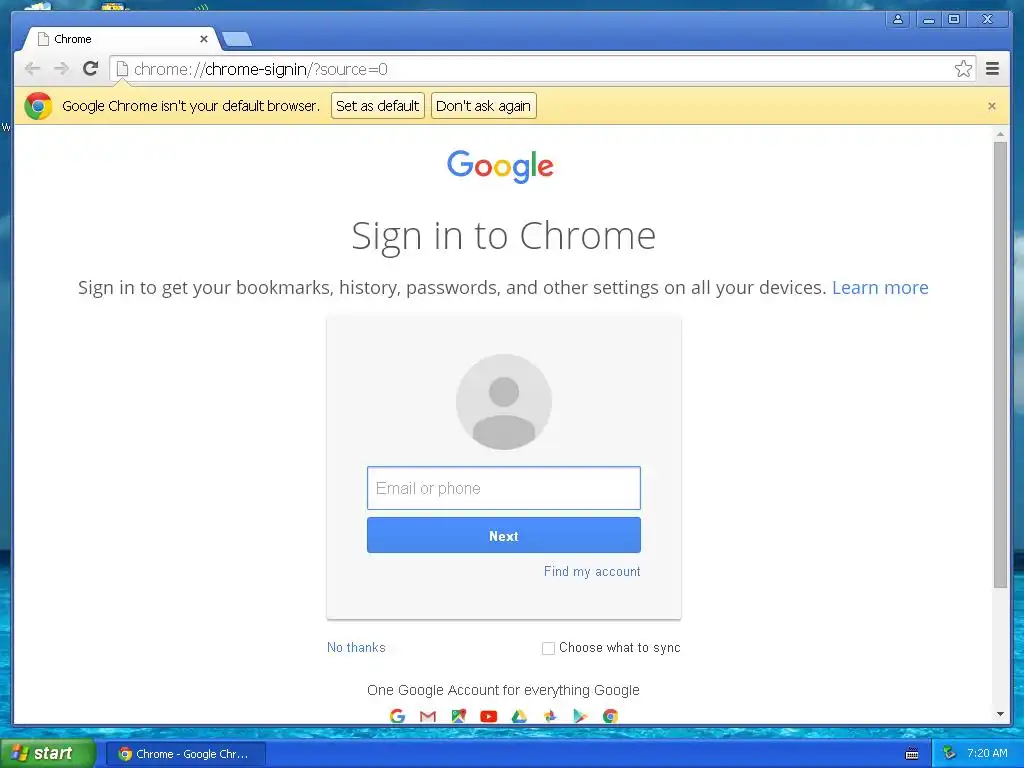The height and width of the screenshot is (768, 1024).
Task: Click the forward navigation arrow
Action: (x=61, y=69)
